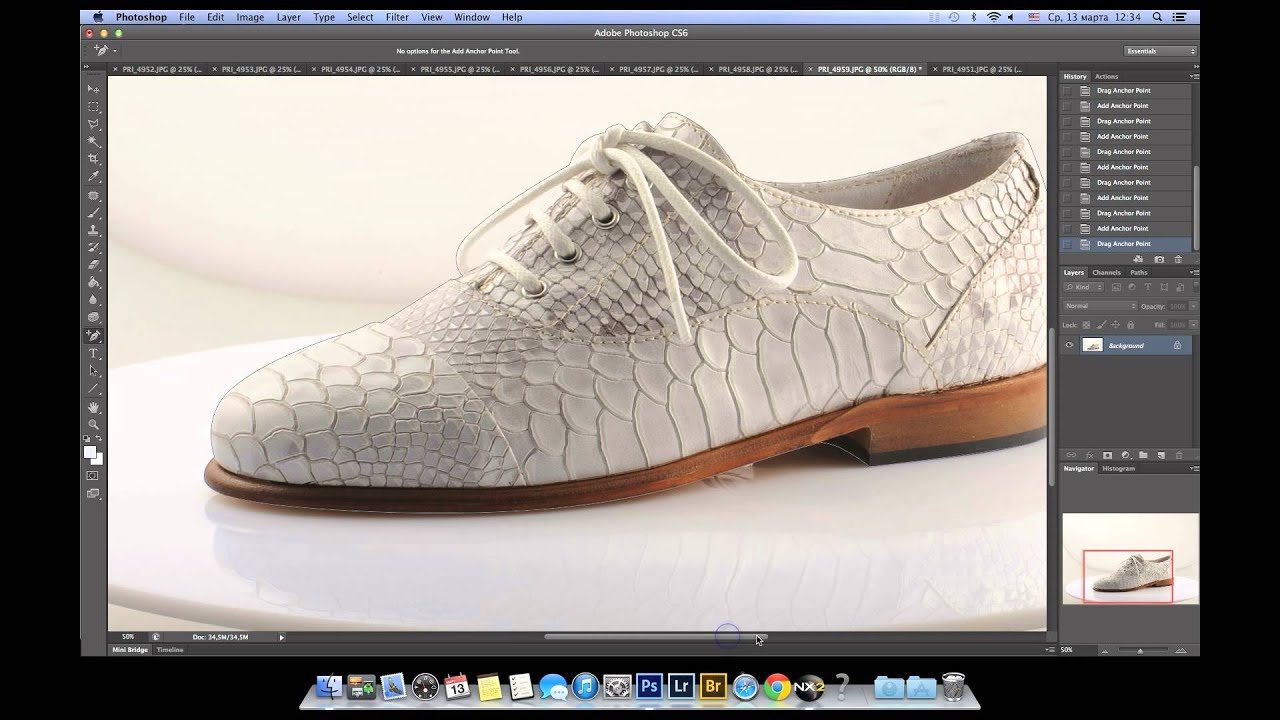Open the Window menu

click(x=472, y=17)
